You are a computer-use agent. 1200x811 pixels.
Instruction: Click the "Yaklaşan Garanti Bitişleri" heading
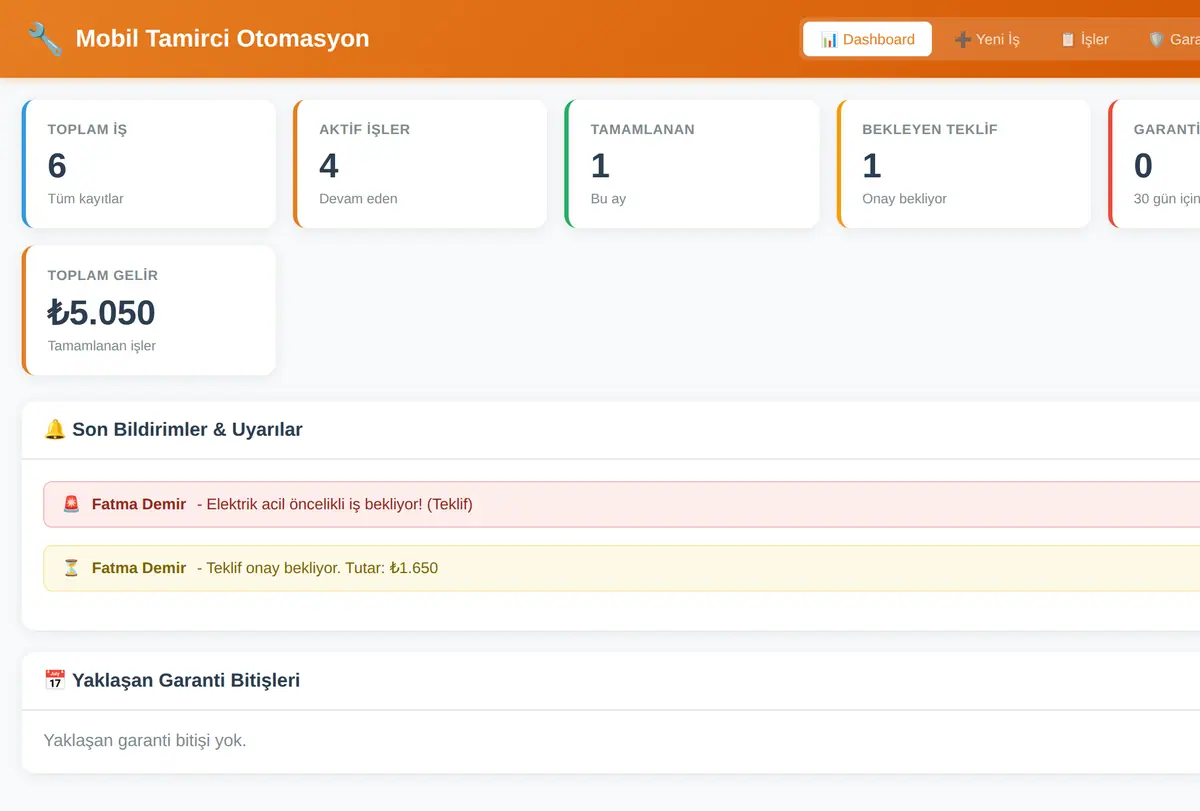[x=186, y=680]
